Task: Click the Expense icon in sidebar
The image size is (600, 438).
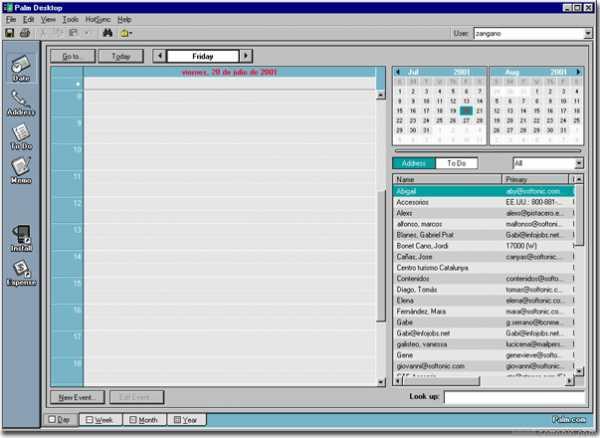Action: (21, 273)
